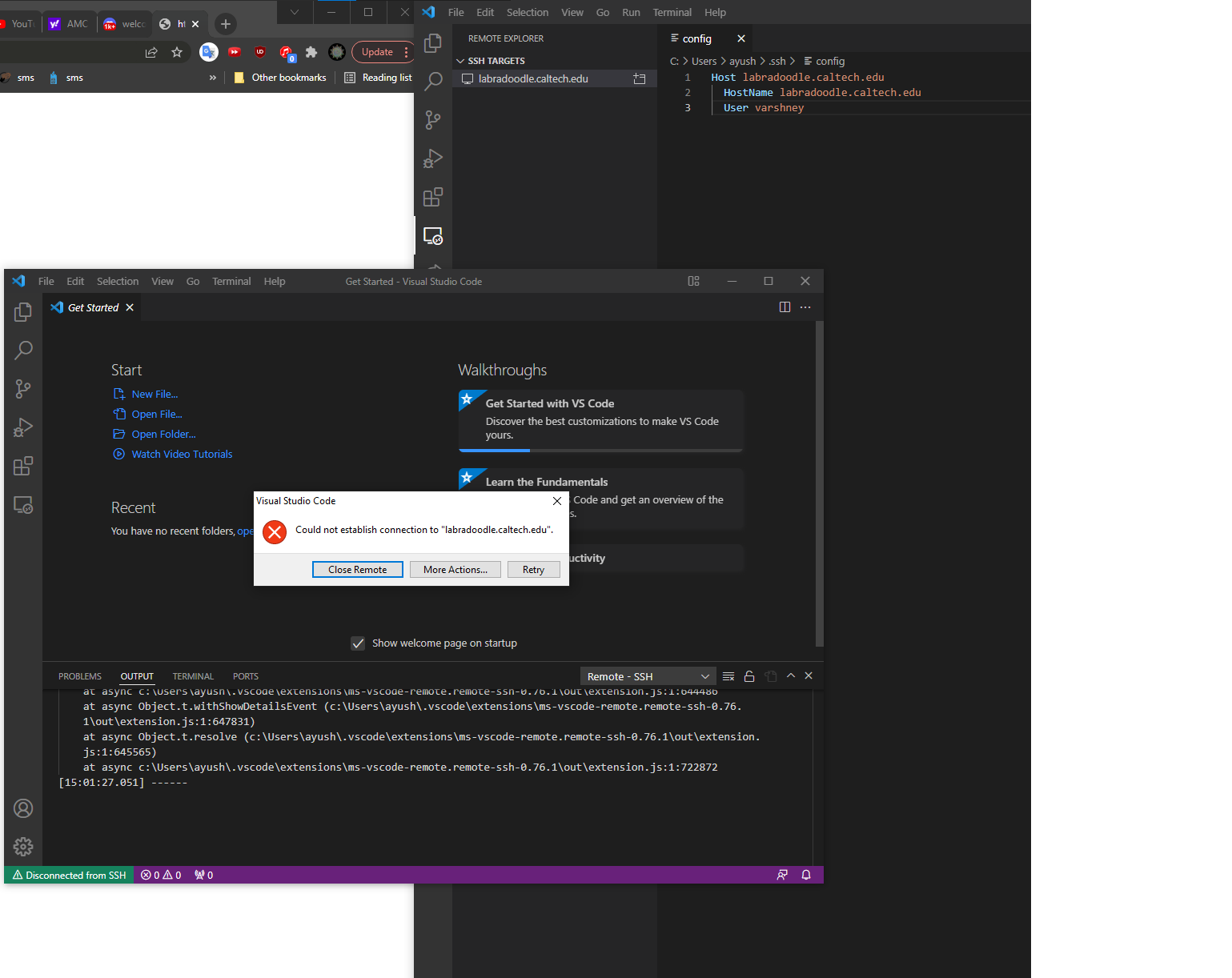Open Extensions view in front VS Code window

pos(23,466)
